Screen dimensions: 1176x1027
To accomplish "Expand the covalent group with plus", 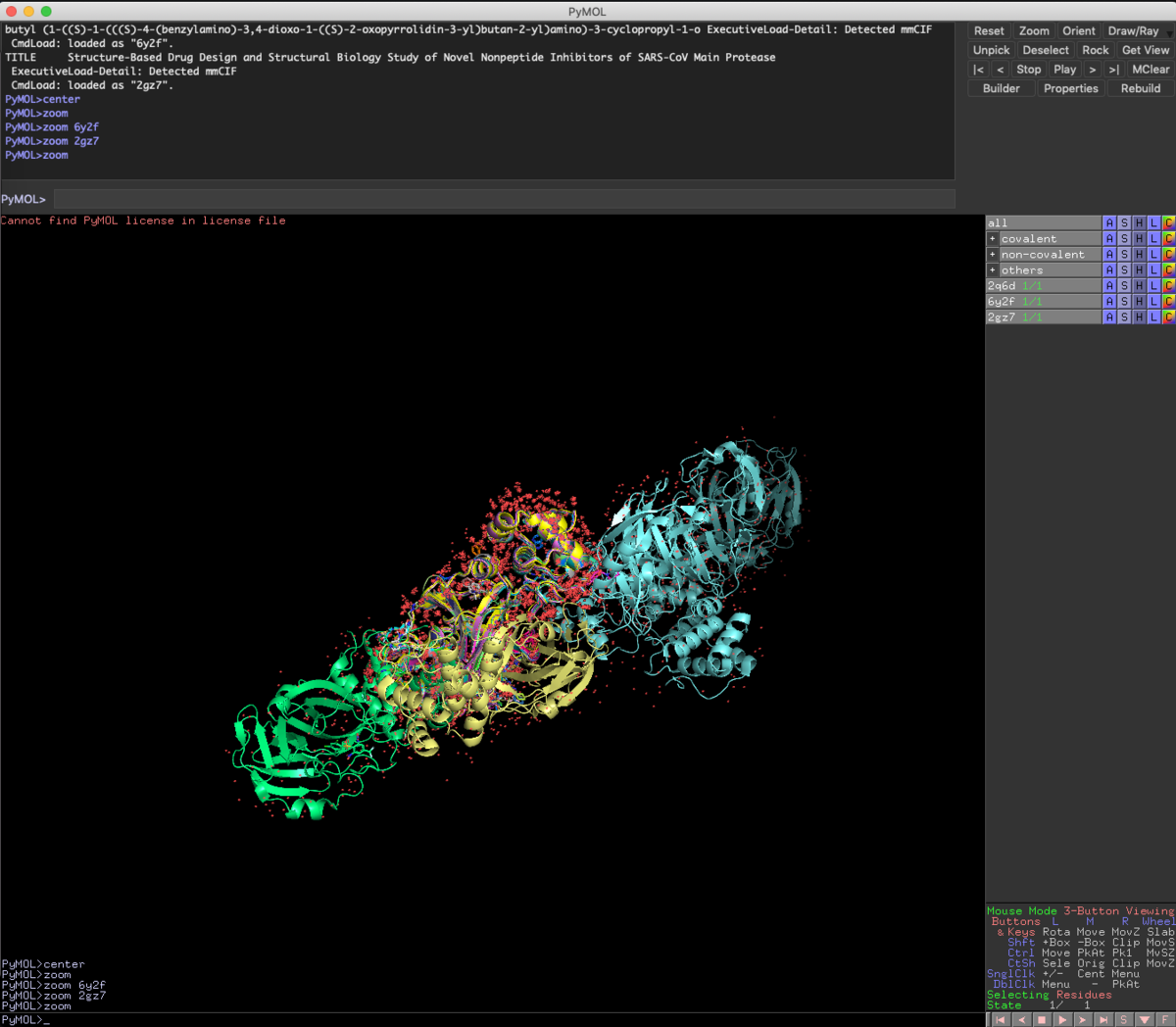I will point(992,239).
